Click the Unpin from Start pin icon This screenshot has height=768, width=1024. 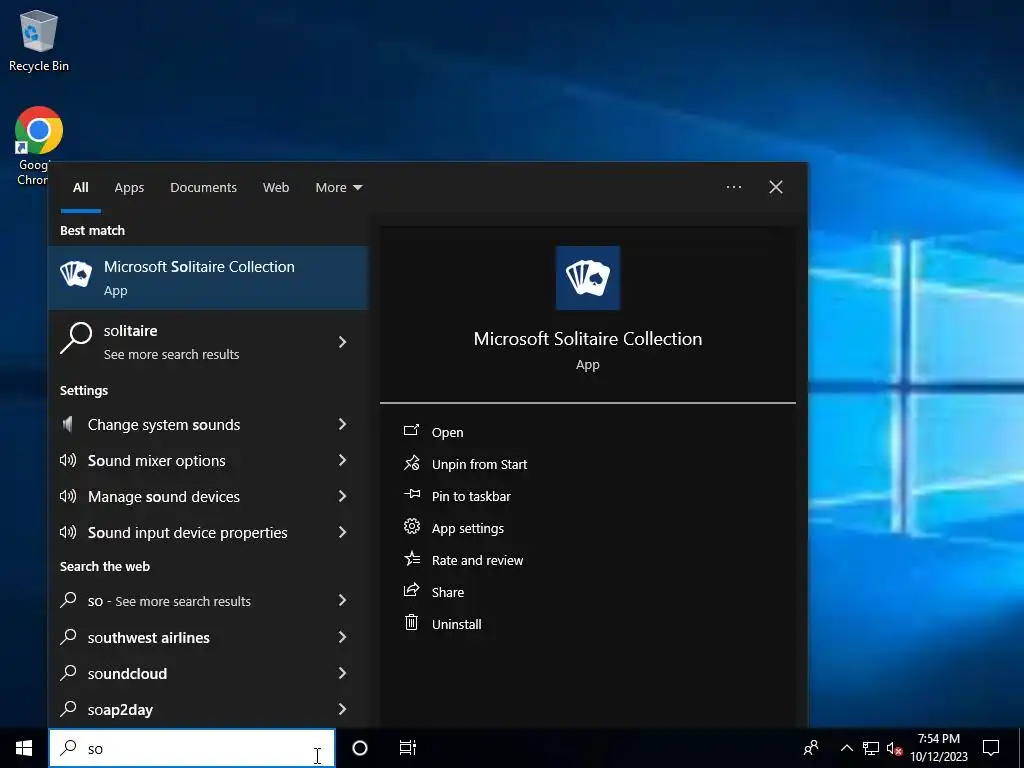click(x=411, y=463)
